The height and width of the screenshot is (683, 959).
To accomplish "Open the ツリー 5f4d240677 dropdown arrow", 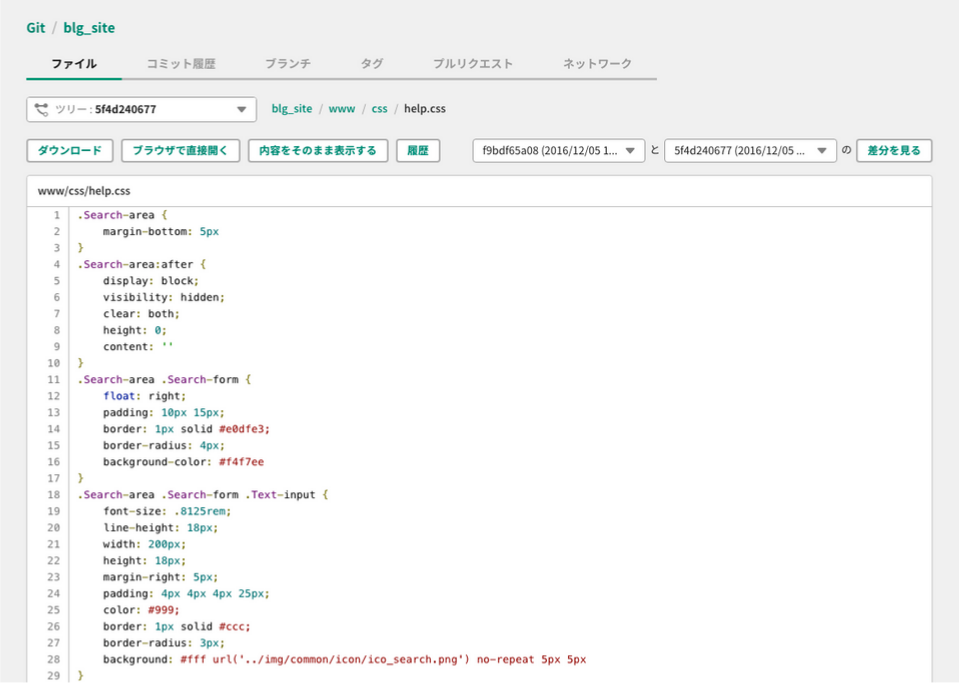I will [x=242, y=109].
